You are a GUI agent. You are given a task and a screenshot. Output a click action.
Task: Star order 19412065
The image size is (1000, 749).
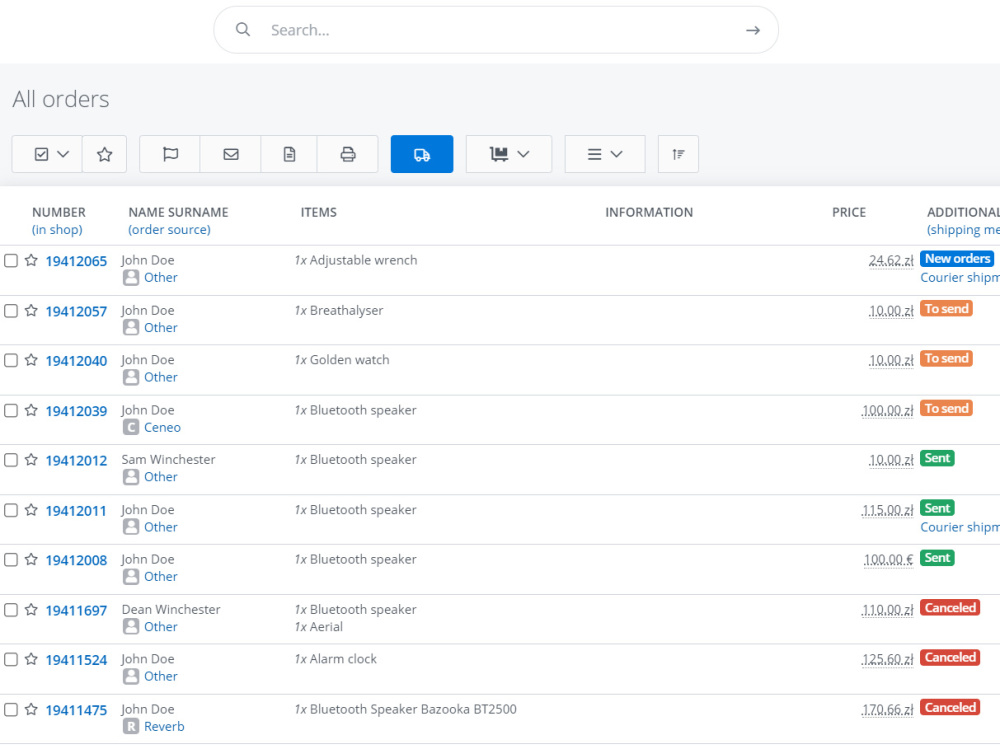point(31,260)
